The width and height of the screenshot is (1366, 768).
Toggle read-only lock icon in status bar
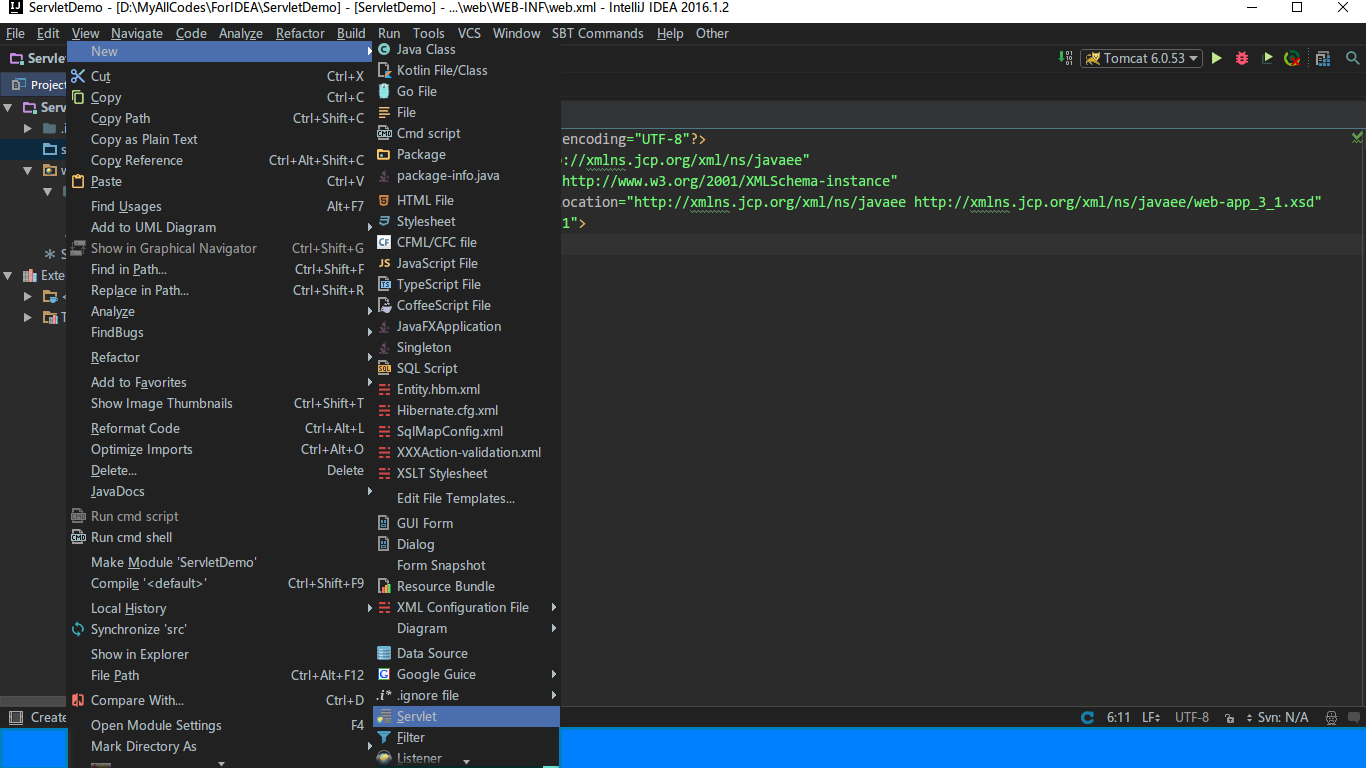tap(1228, 717)
